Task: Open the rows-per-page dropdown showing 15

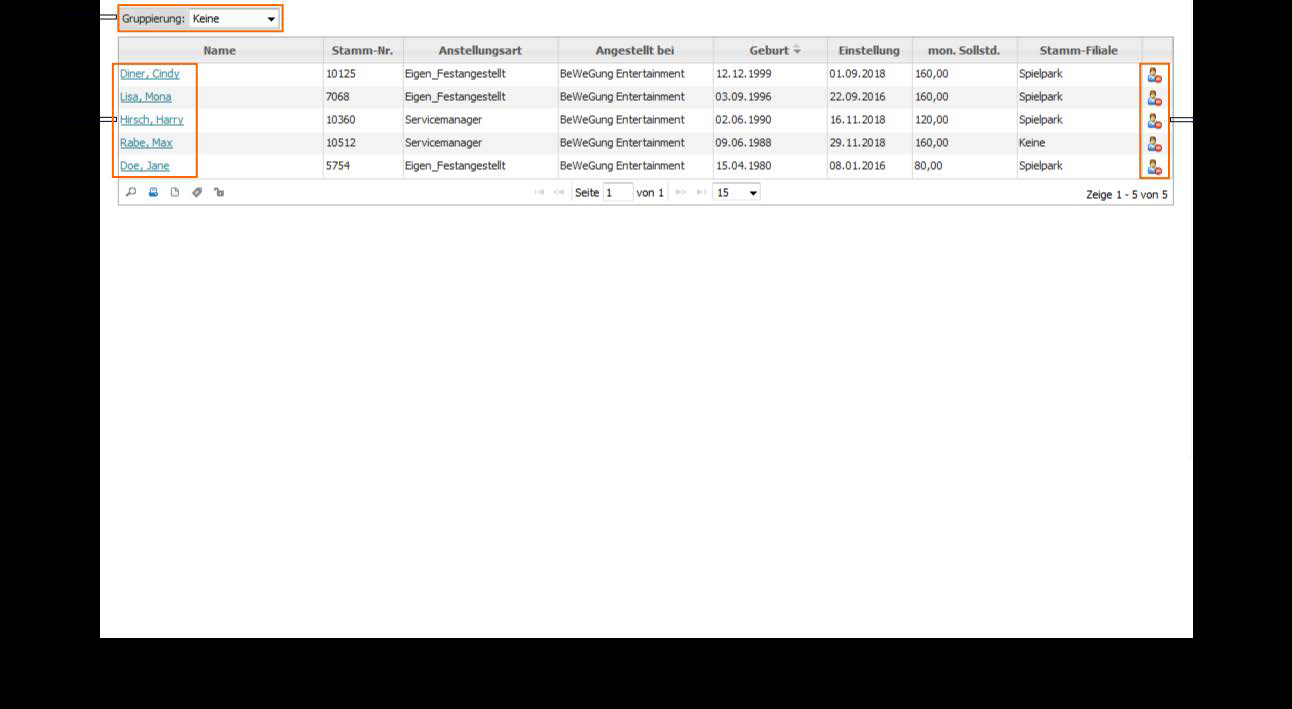Action: 736,192
